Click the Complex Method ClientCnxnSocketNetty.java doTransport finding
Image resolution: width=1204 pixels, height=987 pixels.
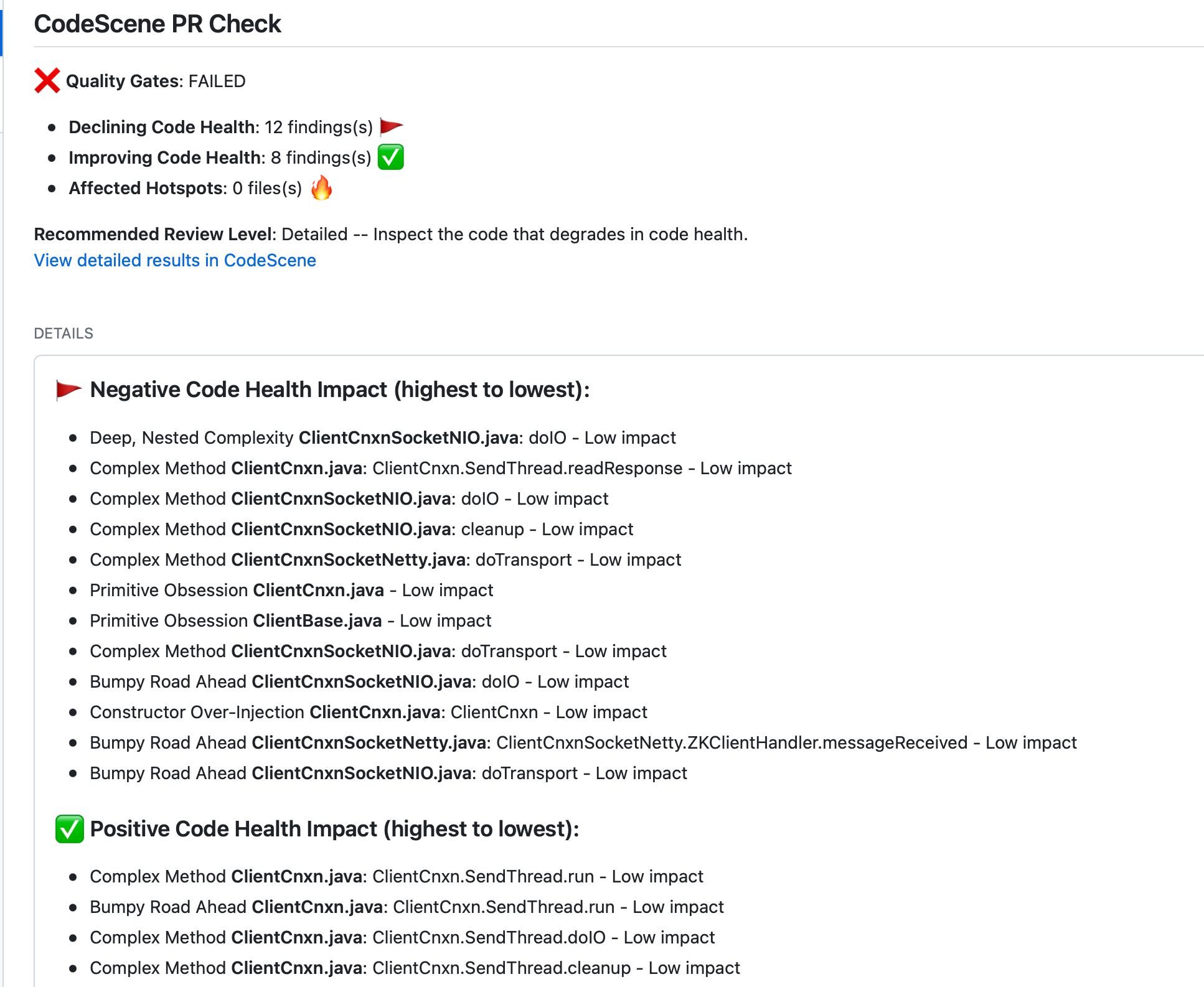click(385, 559)
